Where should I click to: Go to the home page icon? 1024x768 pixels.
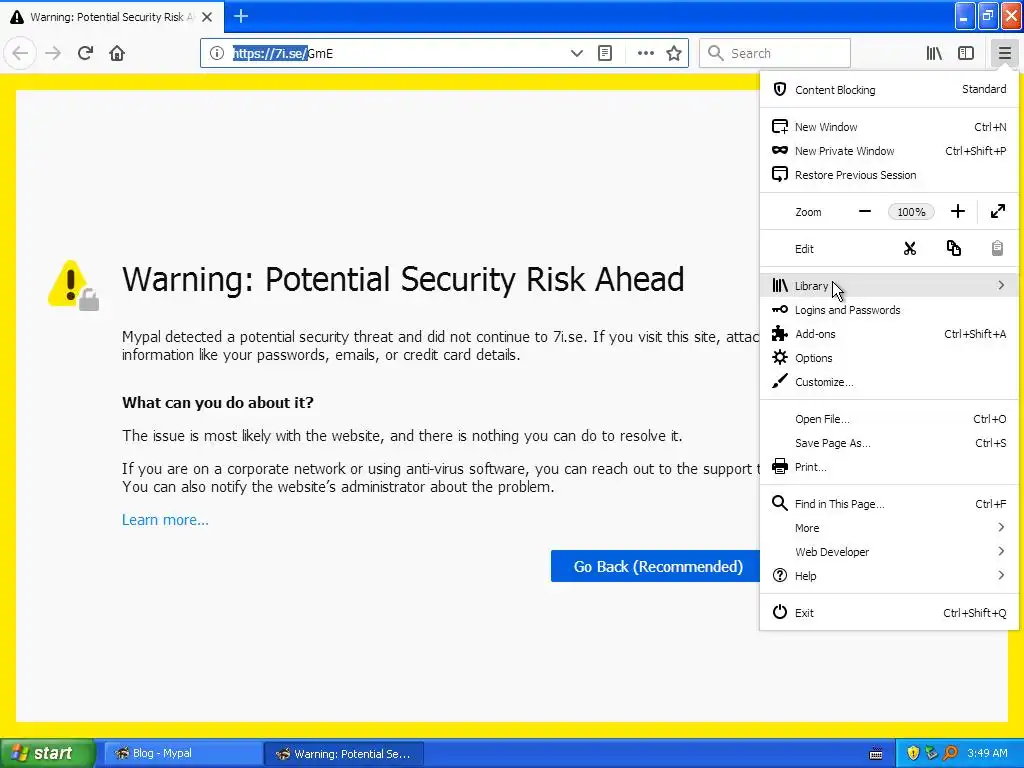click(117, 53)
